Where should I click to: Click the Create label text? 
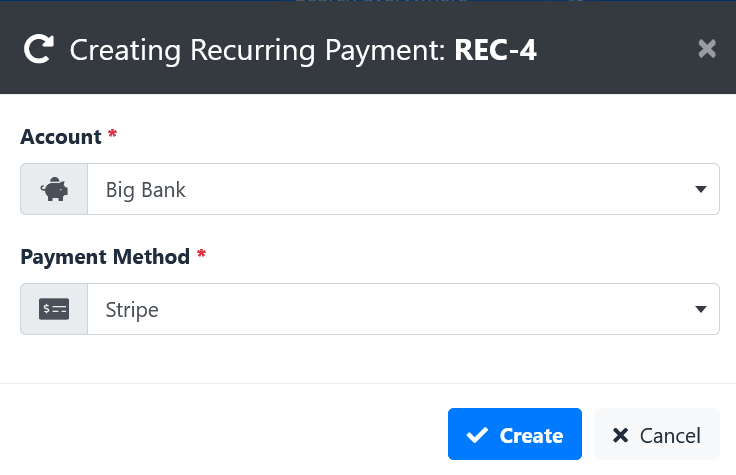pos(531,436)
